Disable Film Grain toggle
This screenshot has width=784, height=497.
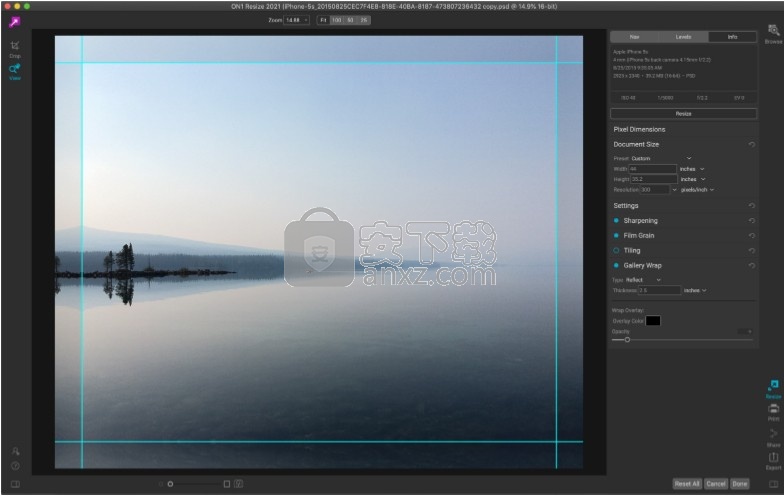coord(616,236)
